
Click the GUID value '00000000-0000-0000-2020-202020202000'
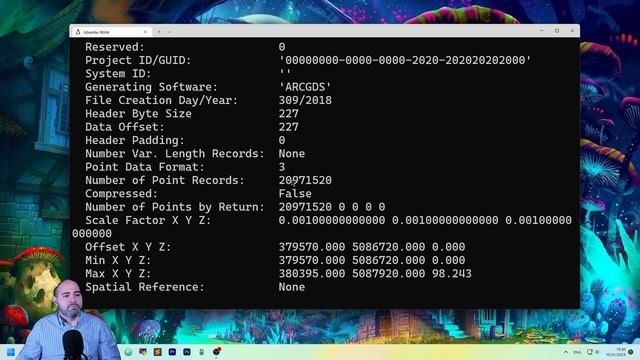405,60
